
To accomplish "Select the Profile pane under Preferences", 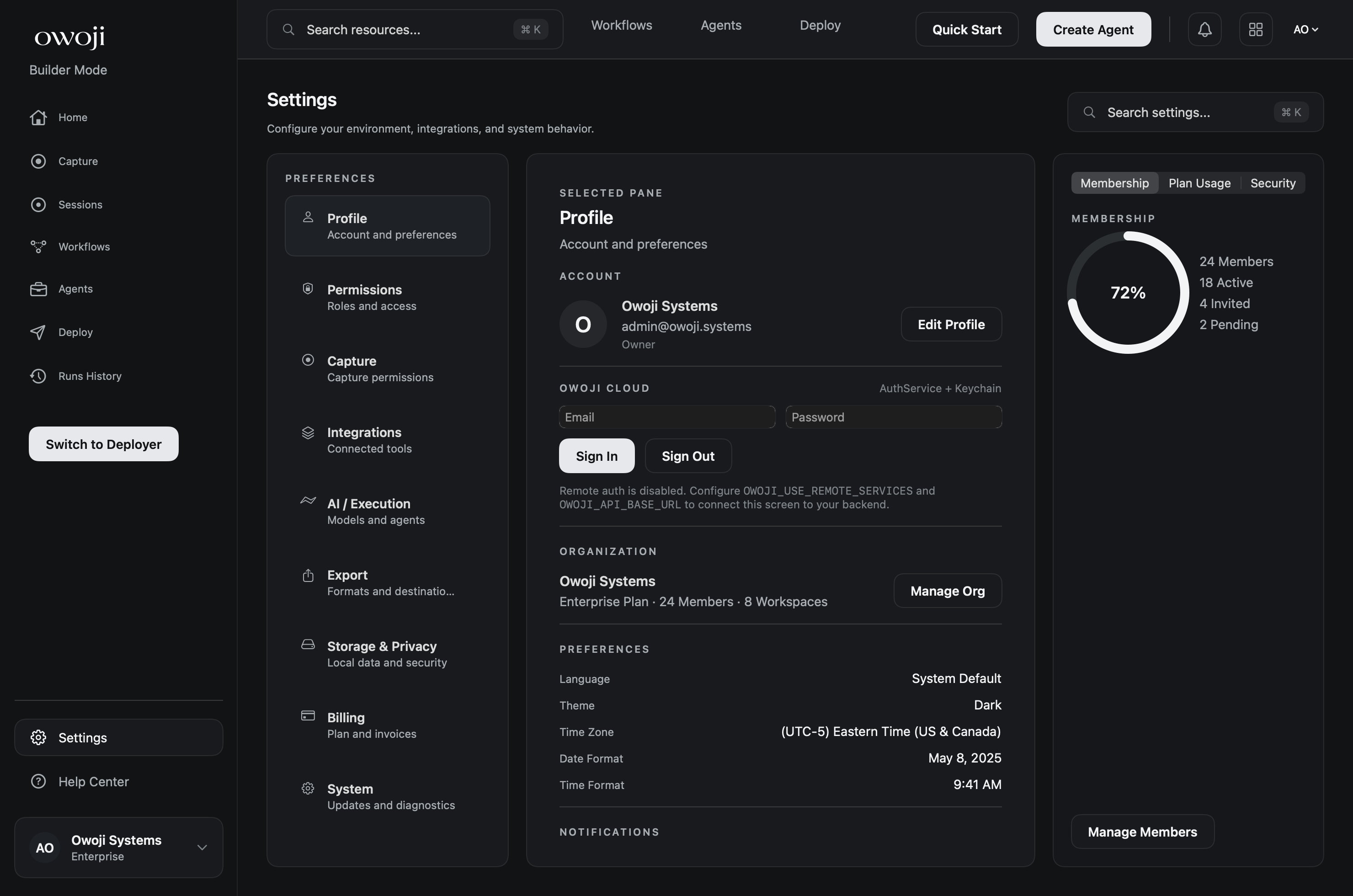I will pos(387,226).
